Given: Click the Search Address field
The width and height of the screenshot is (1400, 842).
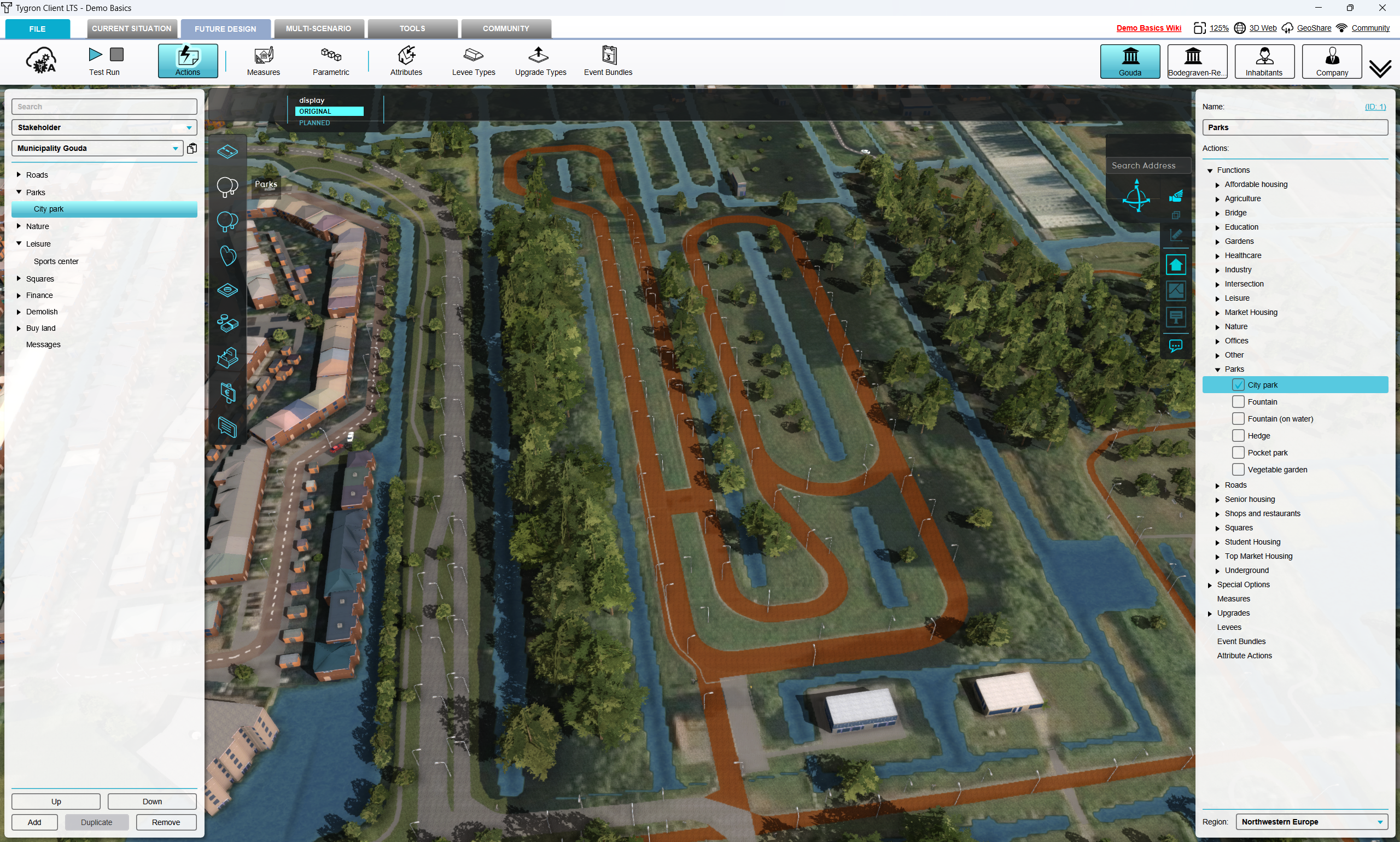Looking at the screenshot, I should coord(1147,166).
